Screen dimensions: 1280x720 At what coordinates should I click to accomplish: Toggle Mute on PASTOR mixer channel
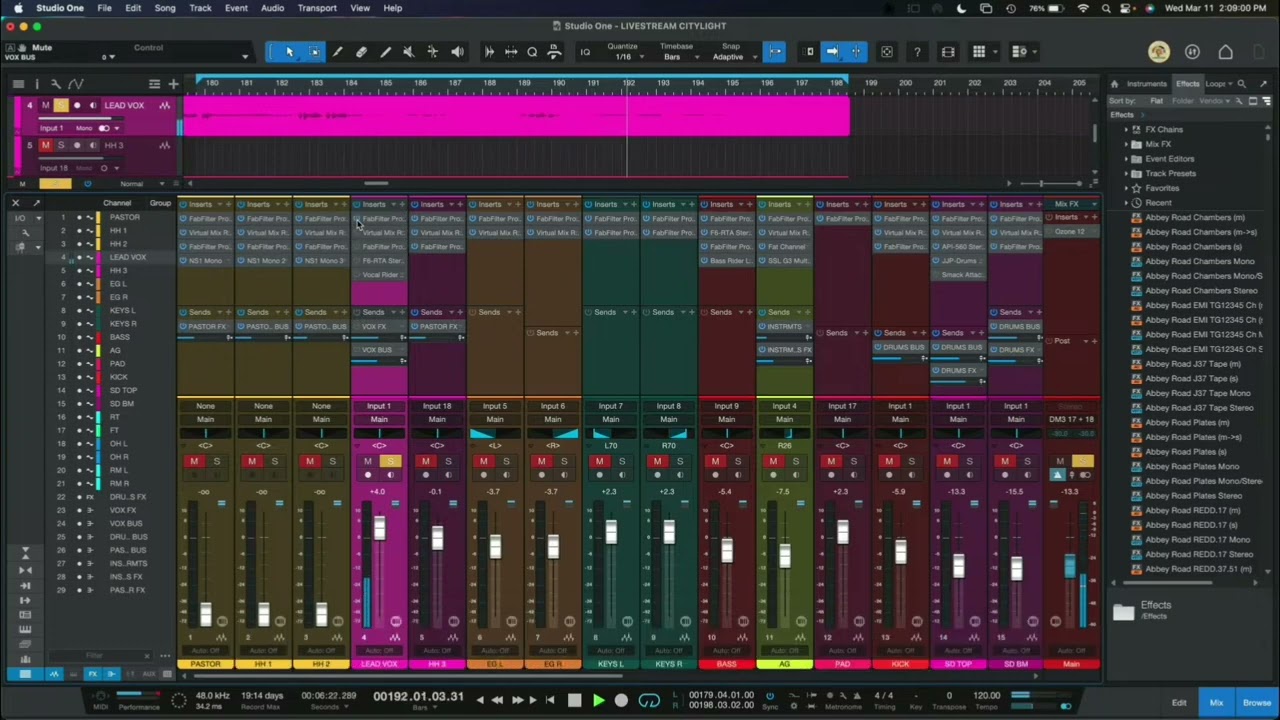194,462
